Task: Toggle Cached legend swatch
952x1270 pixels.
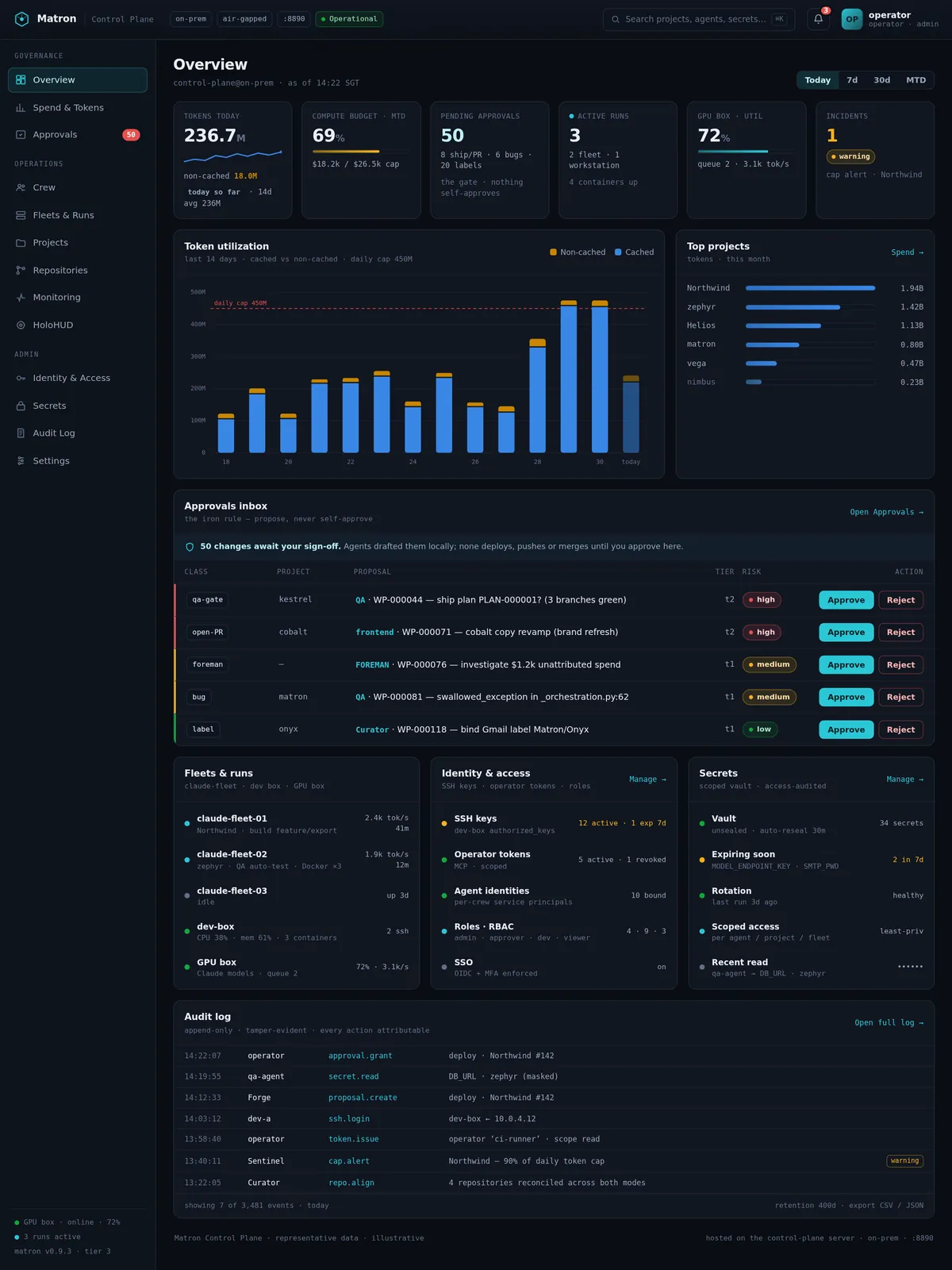Action: coord(618,252)
